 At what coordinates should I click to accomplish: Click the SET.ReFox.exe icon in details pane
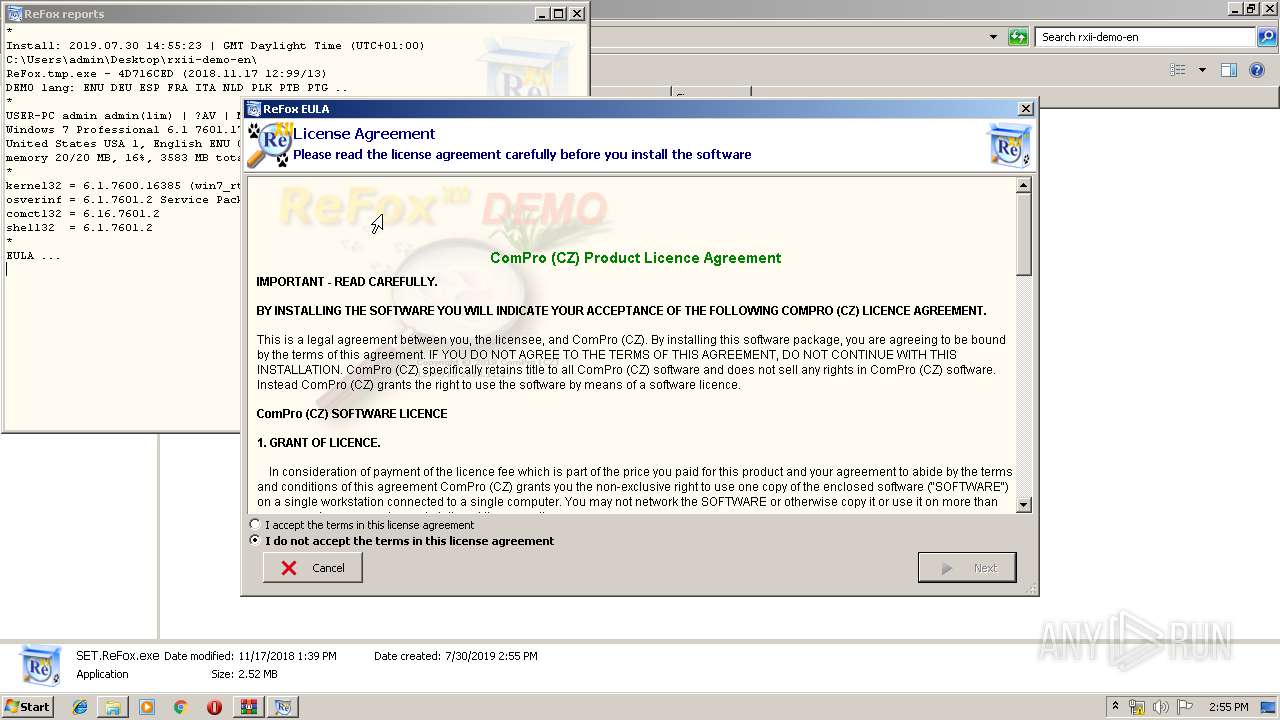(x=41, y=665)
